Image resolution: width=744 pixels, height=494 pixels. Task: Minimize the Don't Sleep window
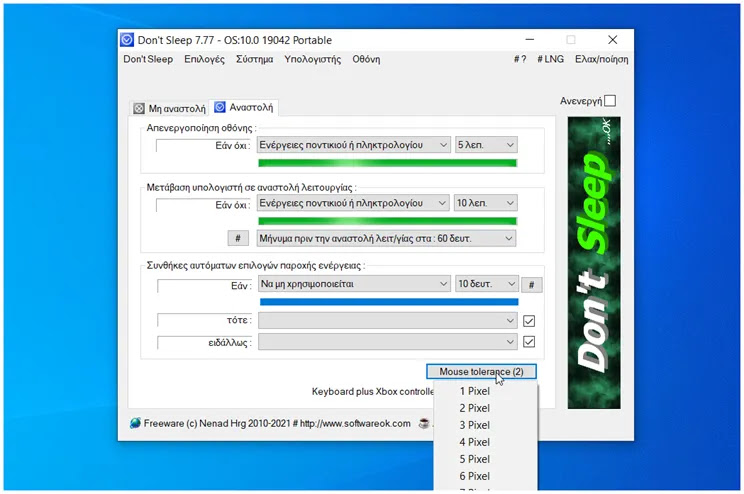tap(530, 40)
